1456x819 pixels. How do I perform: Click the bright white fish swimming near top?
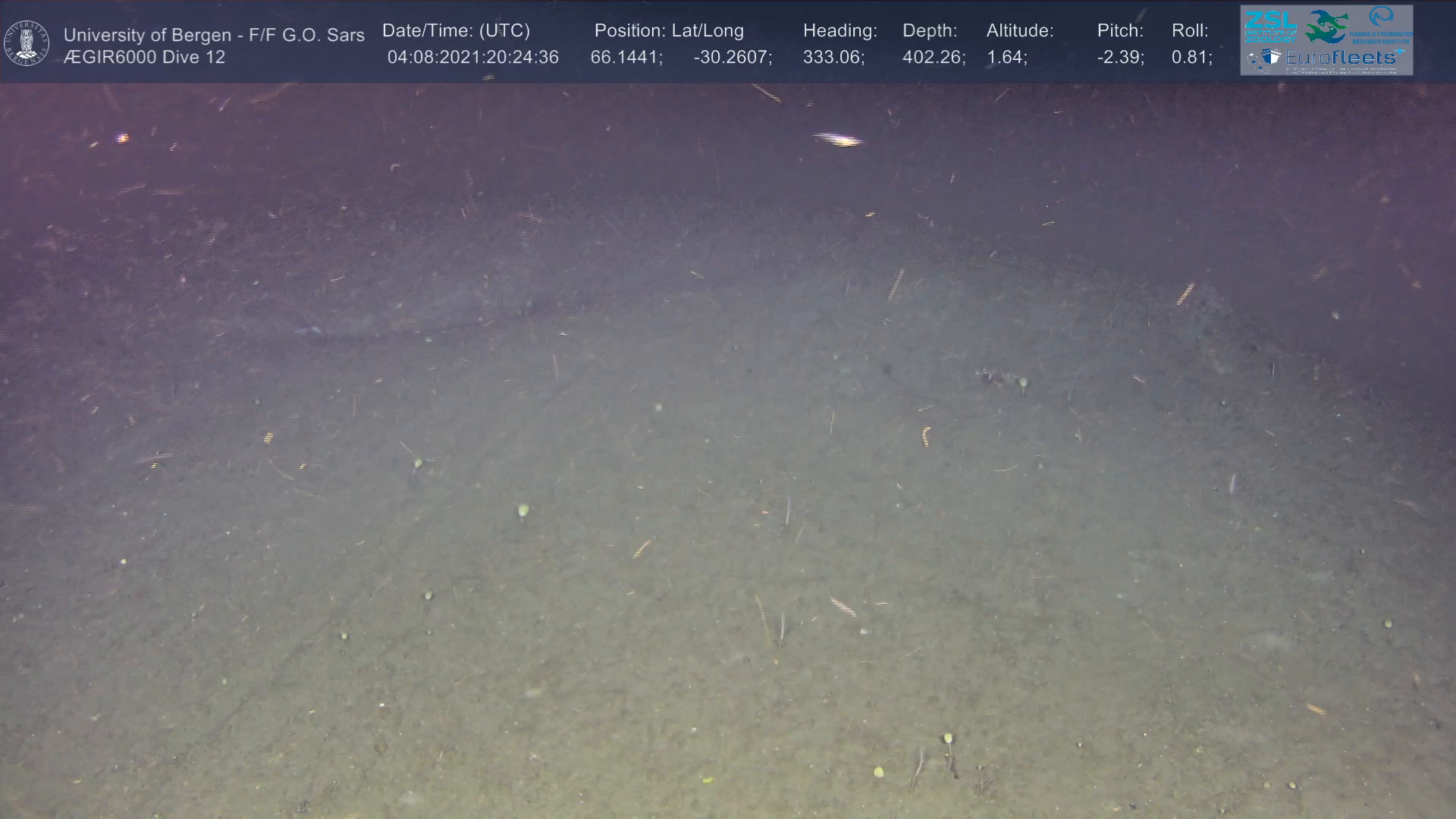(x=837, y=139)
